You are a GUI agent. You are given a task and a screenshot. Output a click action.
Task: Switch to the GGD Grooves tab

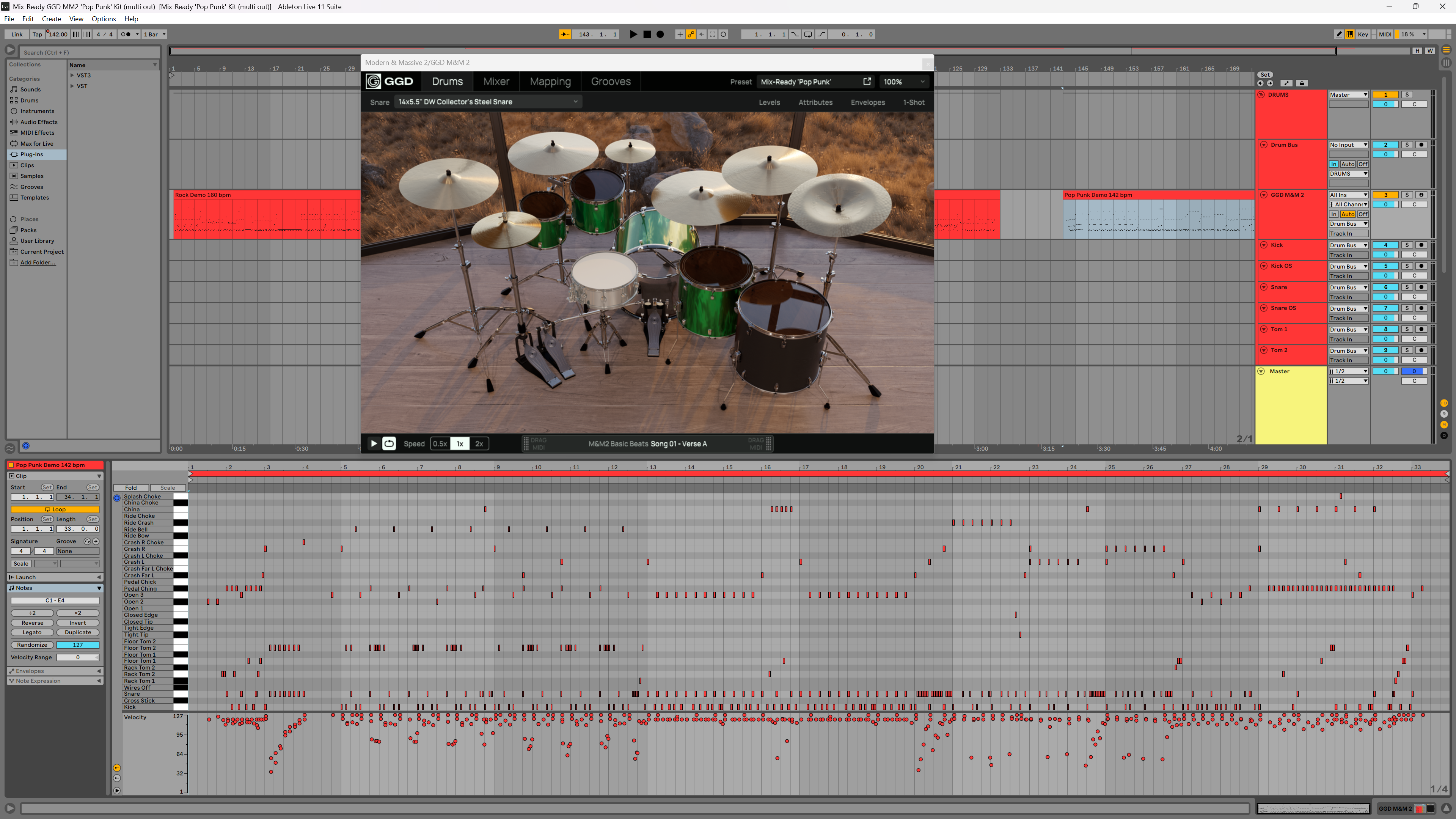coord(611,82)
